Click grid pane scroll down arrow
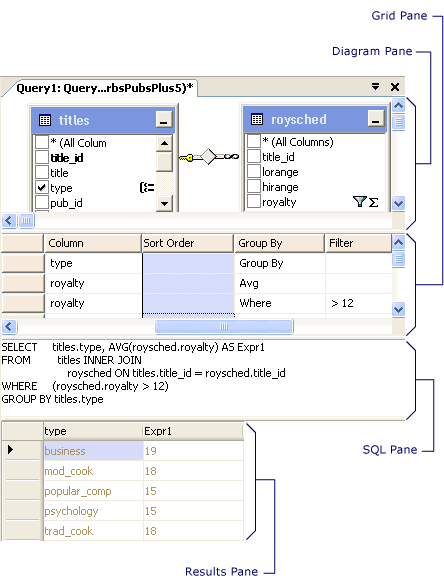This screenshot has height=587, width=444. click(x=398, y=310)
